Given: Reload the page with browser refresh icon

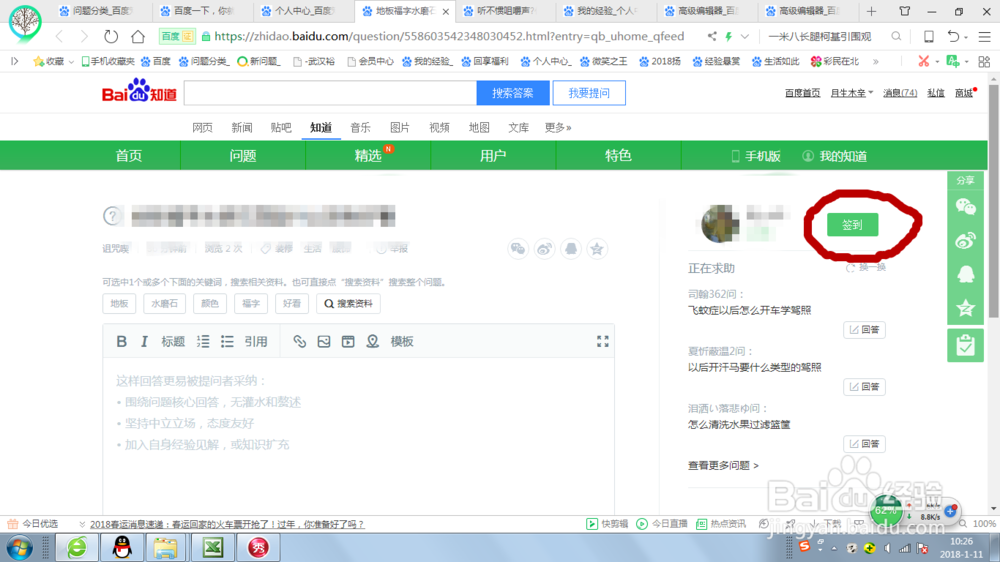Looking at the screenshot, I should point(111,36).
